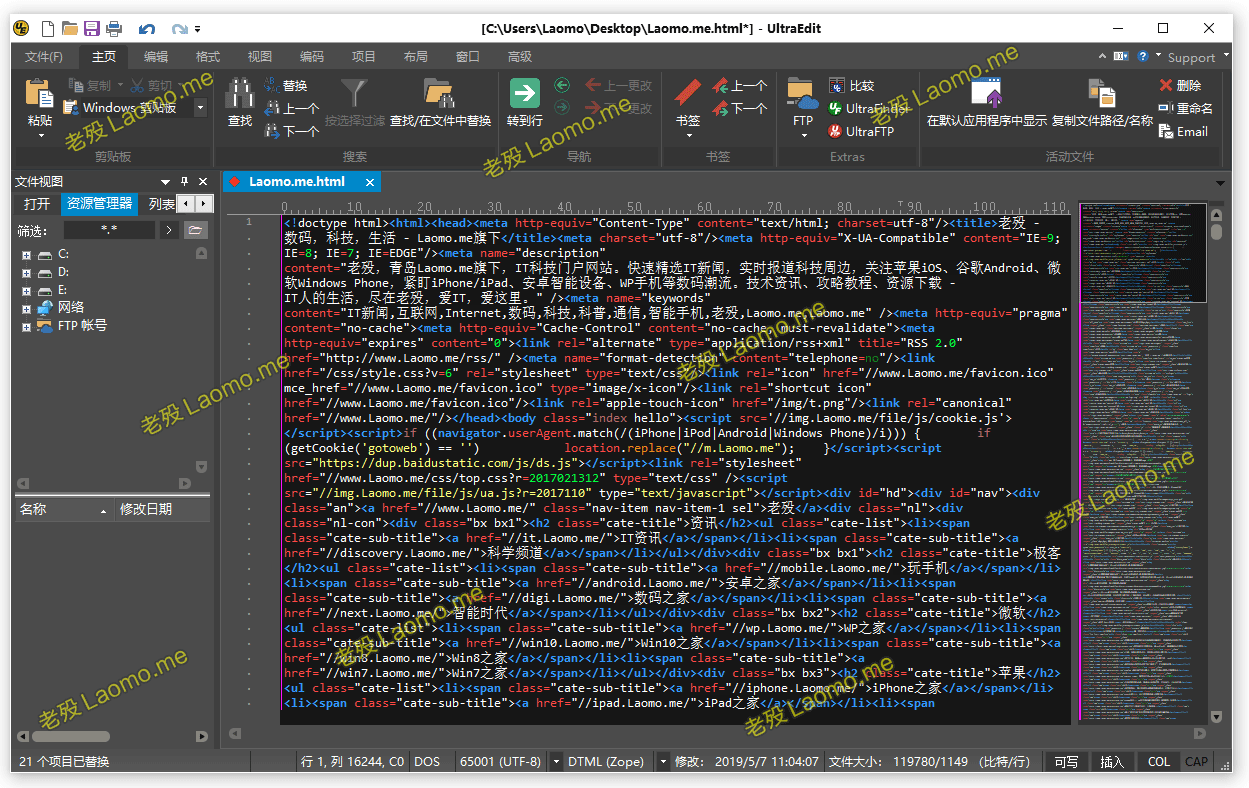Screen dimensions: 1249x788
Task: Click the red 删除 (Delete) file icon
Action: click(1180, 86)
